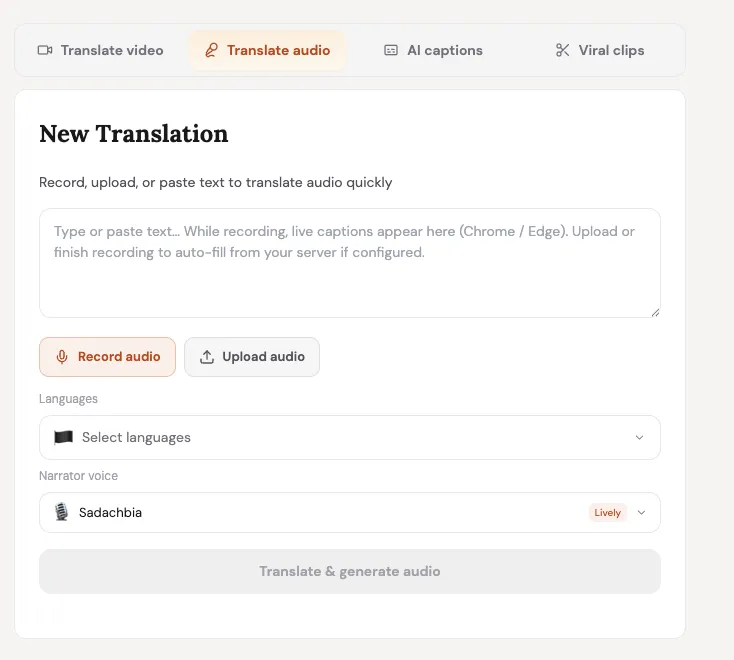Click the studio microphone icon beside Sadachbia
The height and width of the screenshot is (660, 734).
coord(61,512)
